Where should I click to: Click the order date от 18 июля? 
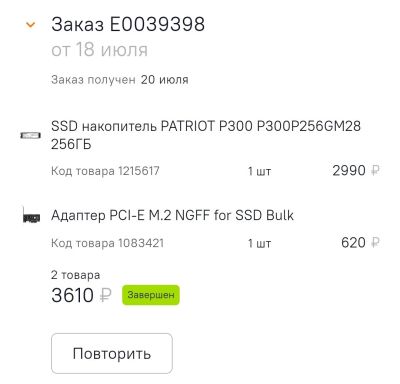tap(99, 50)
